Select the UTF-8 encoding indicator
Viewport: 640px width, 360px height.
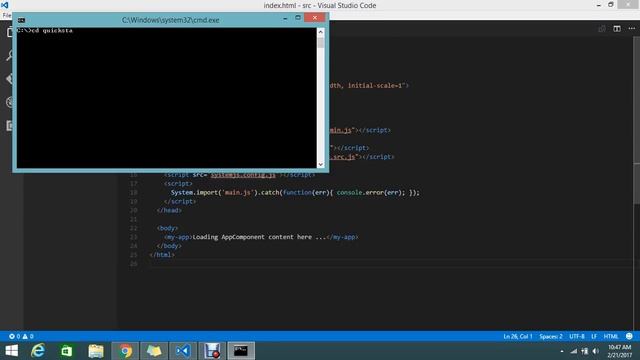point(577,336)
